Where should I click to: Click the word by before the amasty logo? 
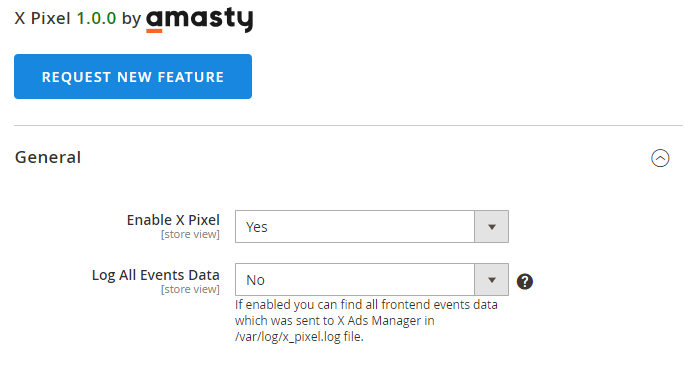tap(131, 19)
